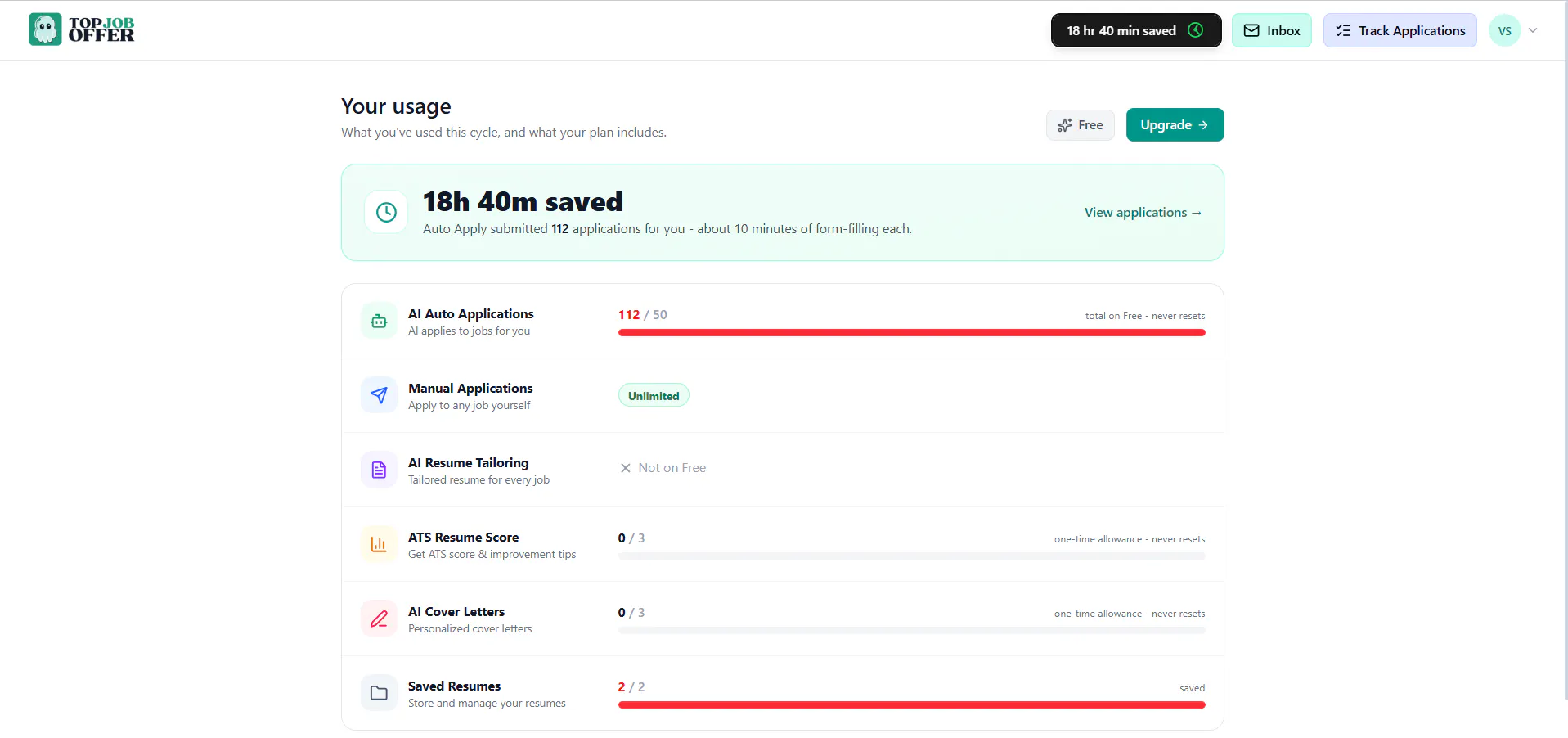Click the checklist icon in Track Applications
Image resolution: width=1568 pixels, height=738 pixels.
tap(1343, 30)
